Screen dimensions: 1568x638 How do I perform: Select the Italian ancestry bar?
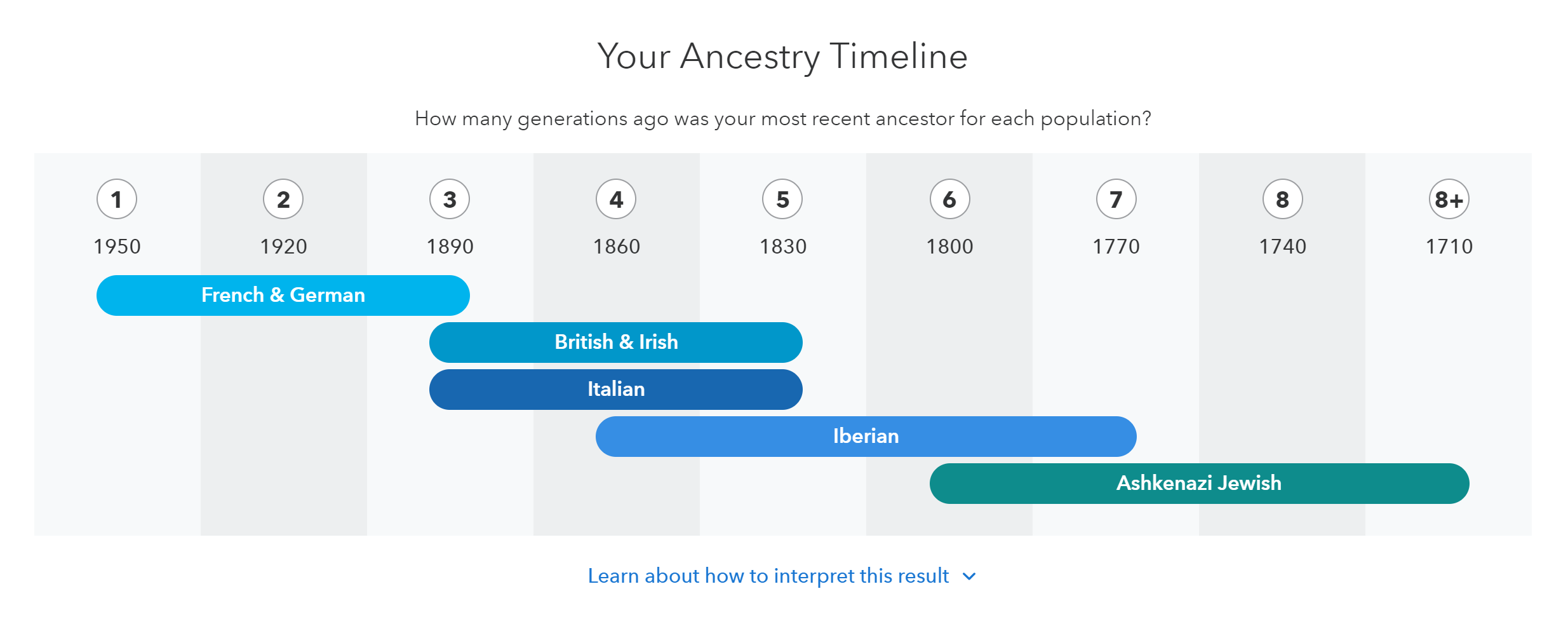(616, 390)
